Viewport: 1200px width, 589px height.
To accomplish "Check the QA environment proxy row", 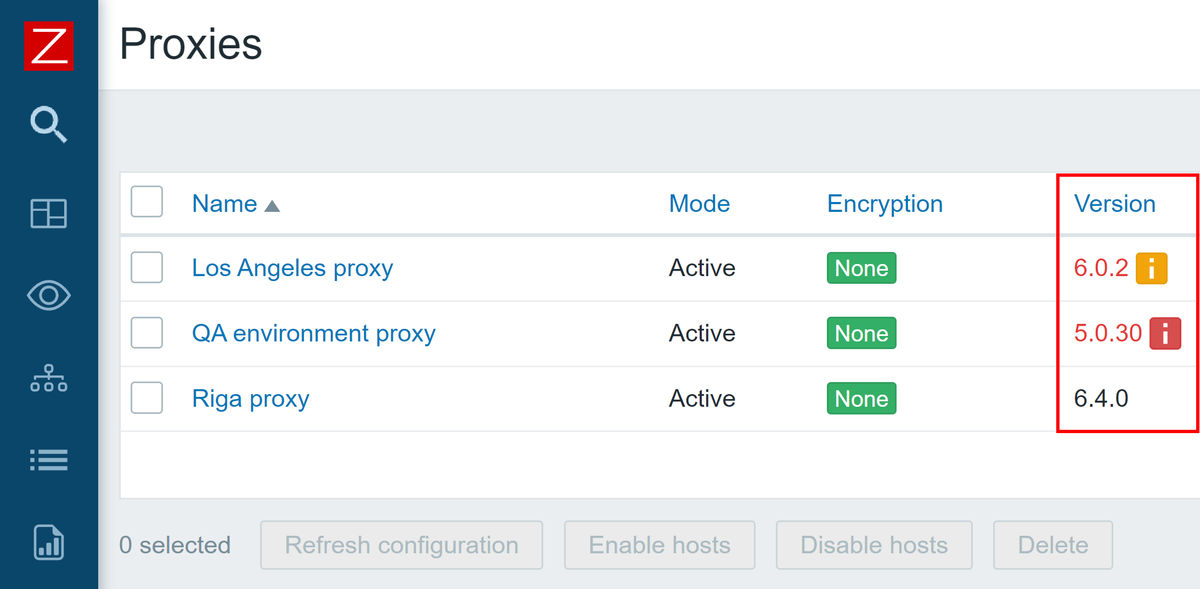I will click(147, 333).
